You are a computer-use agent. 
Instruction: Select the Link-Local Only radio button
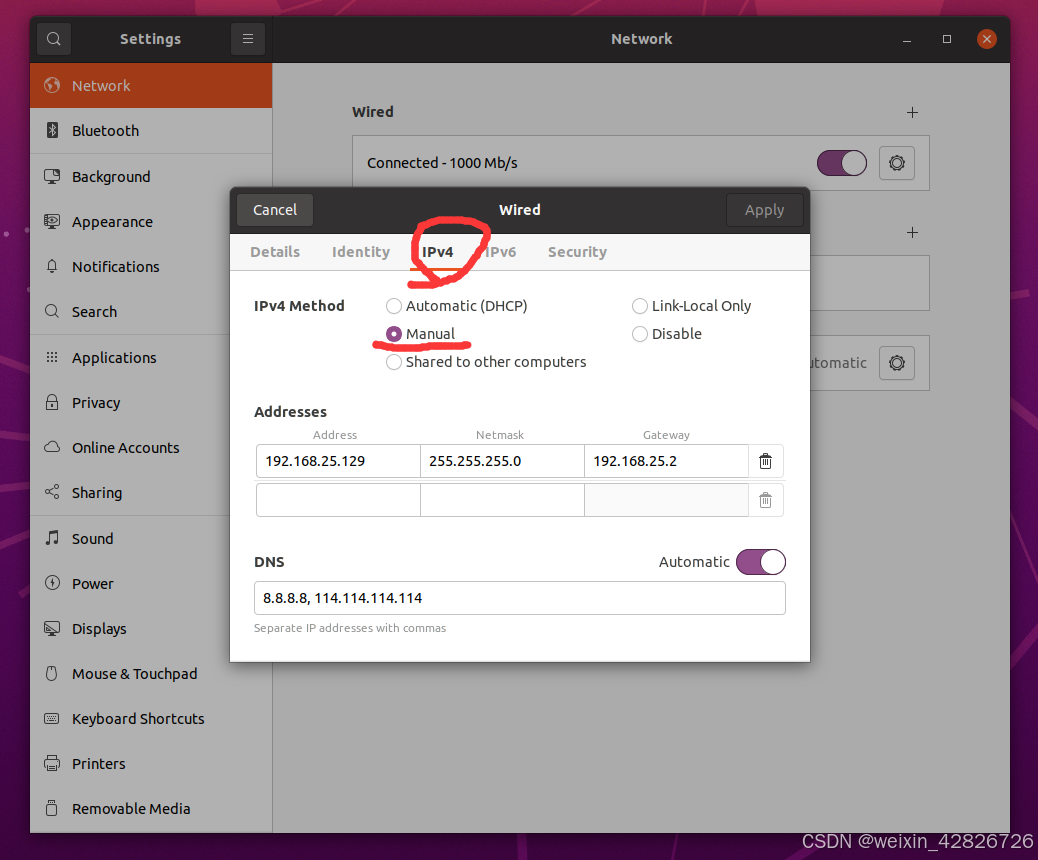pyautogui.click(x=639, y=306)
